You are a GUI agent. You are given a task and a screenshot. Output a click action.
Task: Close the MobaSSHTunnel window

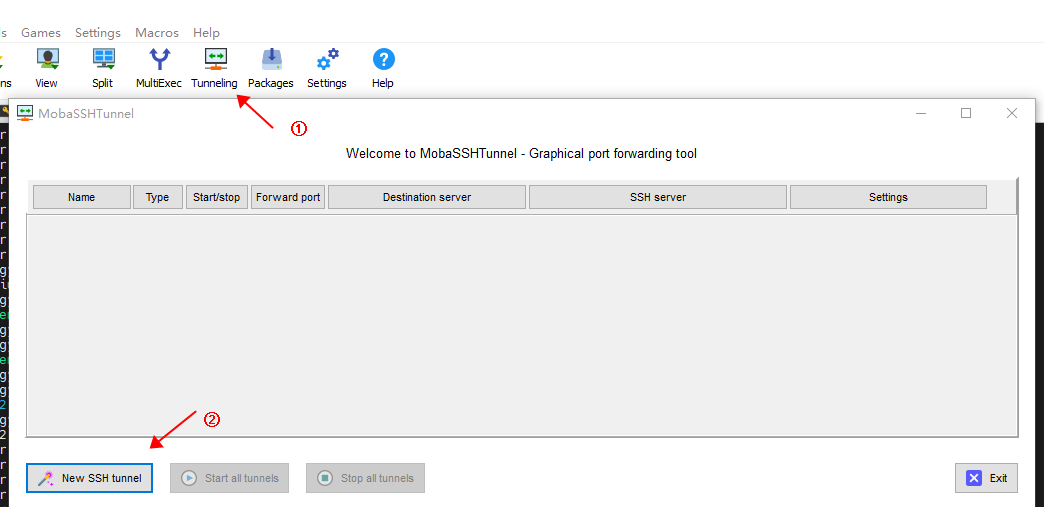[x=1012, y=113]
